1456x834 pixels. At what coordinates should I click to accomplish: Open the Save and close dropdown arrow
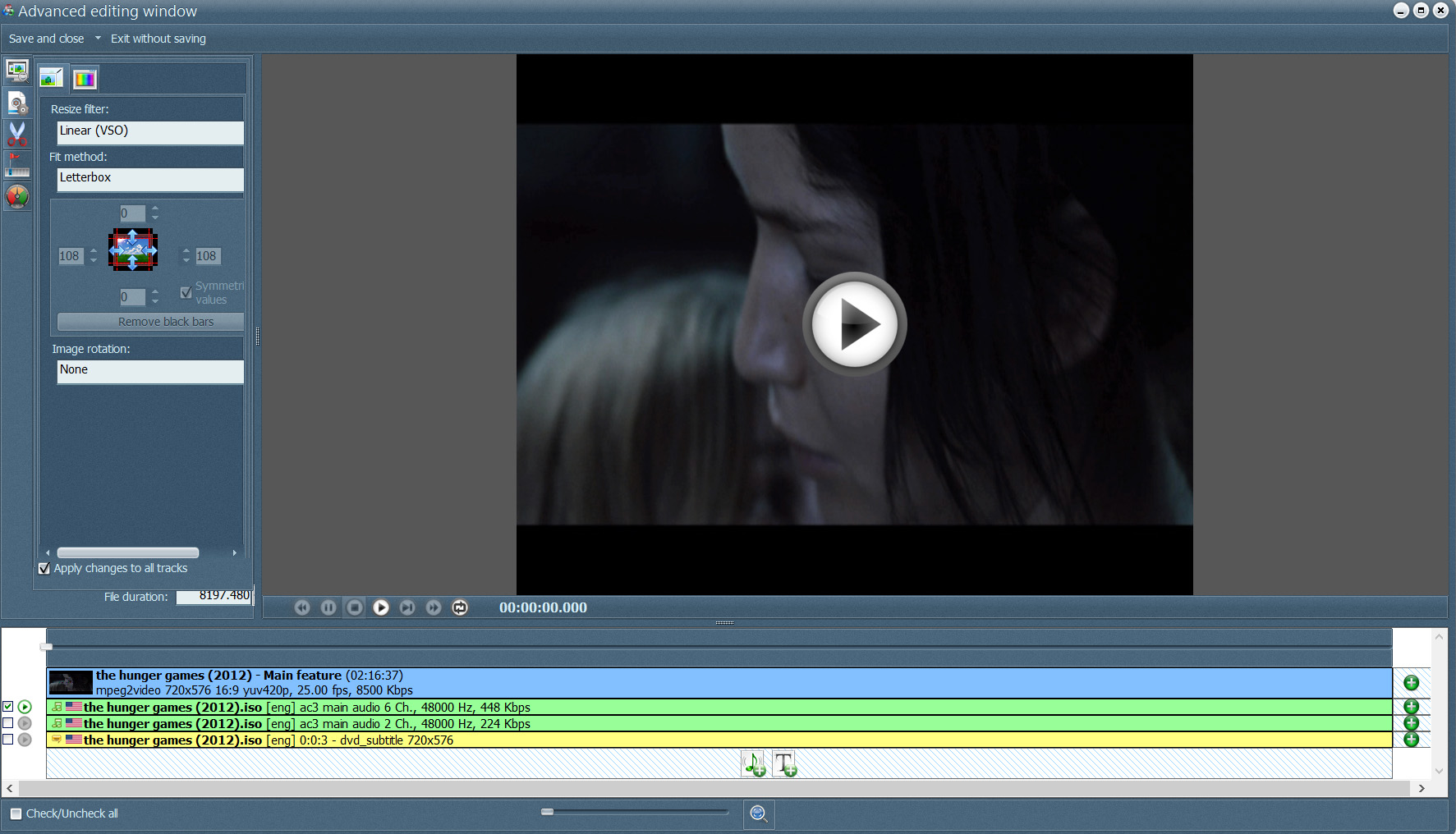pos(98,38)
